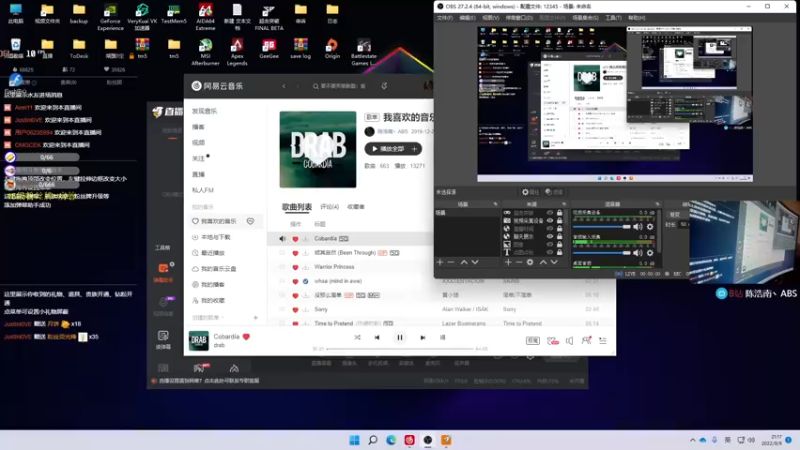Toggle lock on 视频采集设备 source

(x=560, y=220)
